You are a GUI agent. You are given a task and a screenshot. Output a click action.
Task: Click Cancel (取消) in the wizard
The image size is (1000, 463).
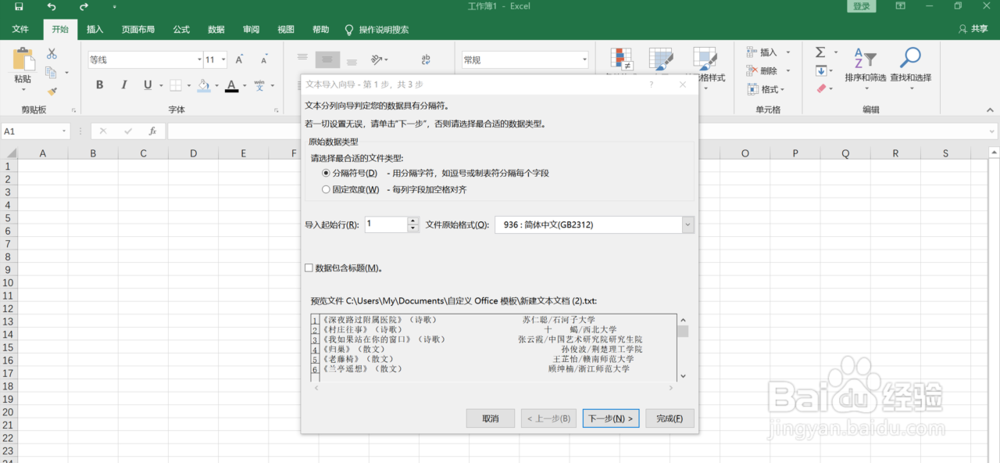coord(490,419)
